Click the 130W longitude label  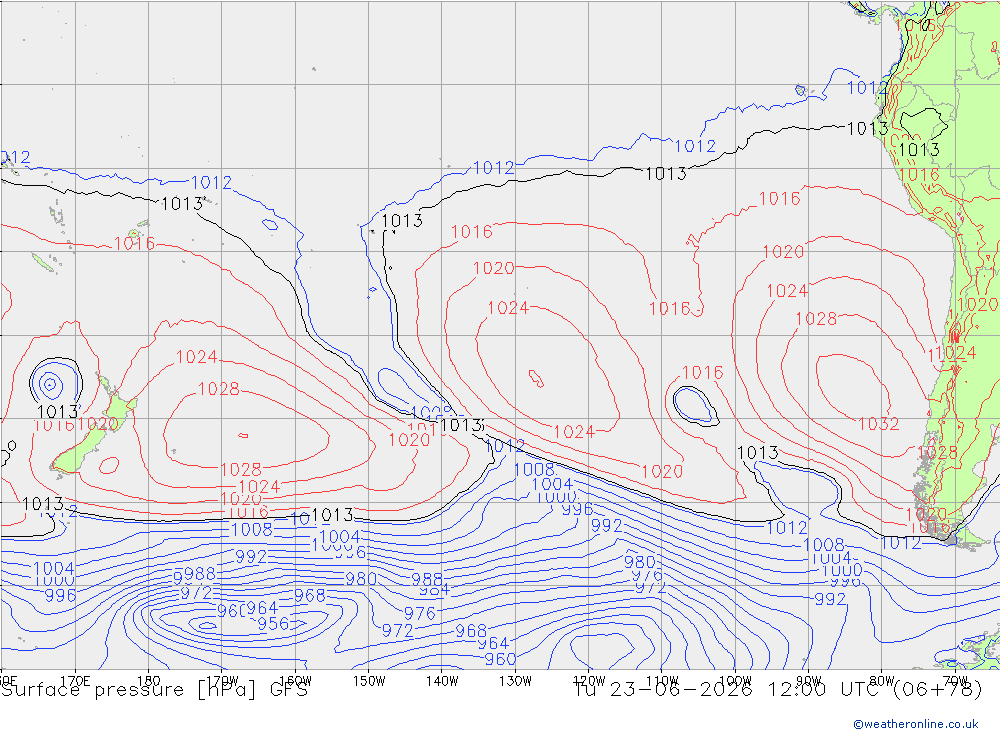[515, 681]
